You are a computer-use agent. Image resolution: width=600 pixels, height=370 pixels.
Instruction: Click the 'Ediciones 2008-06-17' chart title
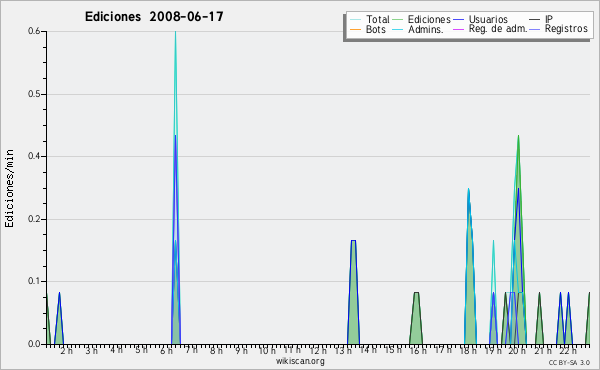tap(154, 17)
